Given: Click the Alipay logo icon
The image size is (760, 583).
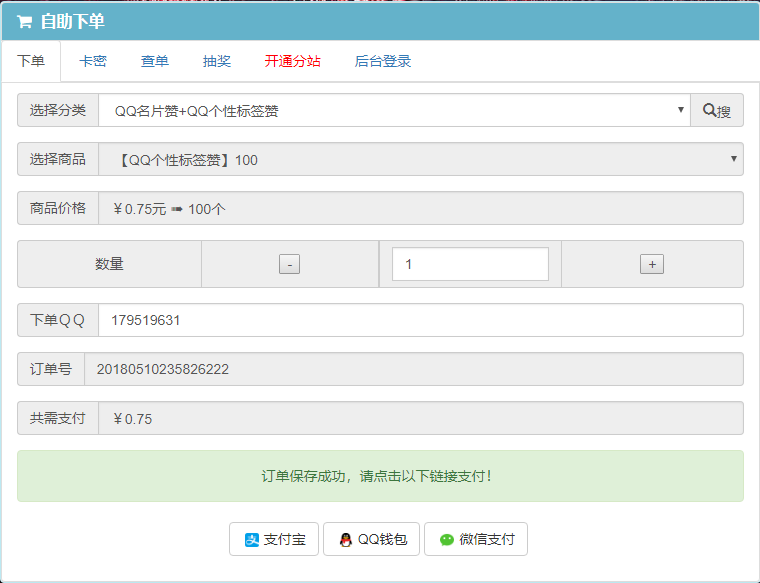Looking at the screenshot, I should click(x=252, y=539).
